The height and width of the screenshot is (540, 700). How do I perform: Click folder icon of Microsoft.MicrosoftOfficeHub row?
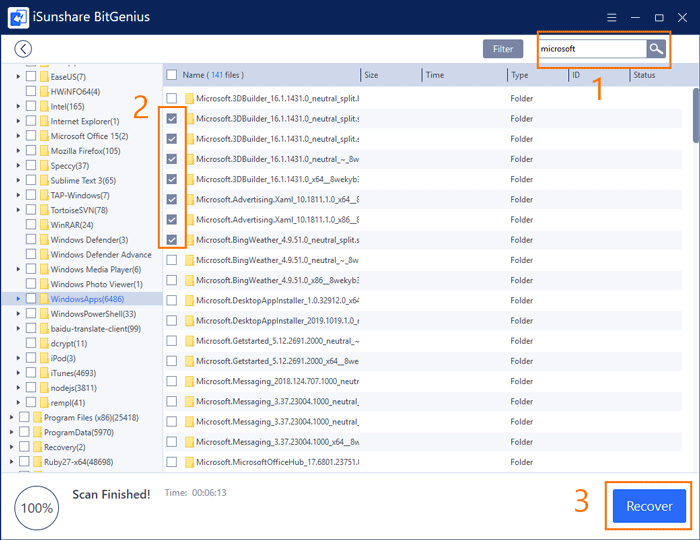click(x=189, y=462)
